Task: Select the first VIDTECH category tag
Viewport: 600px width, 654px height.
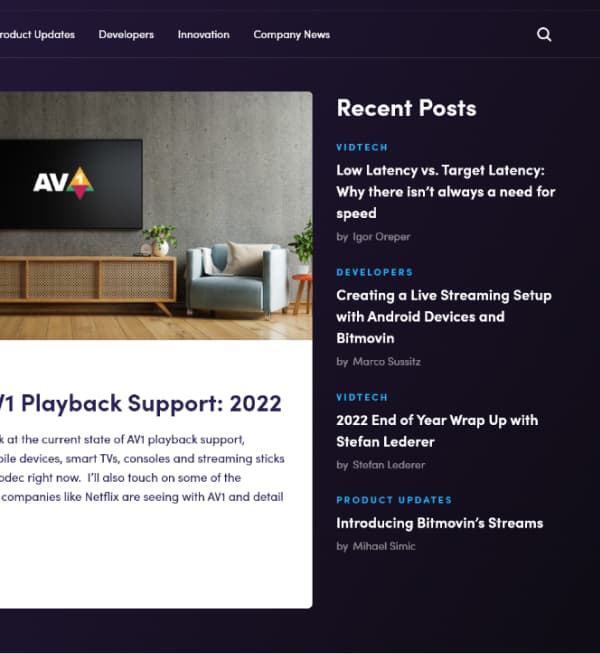Action: click(362, 147)
